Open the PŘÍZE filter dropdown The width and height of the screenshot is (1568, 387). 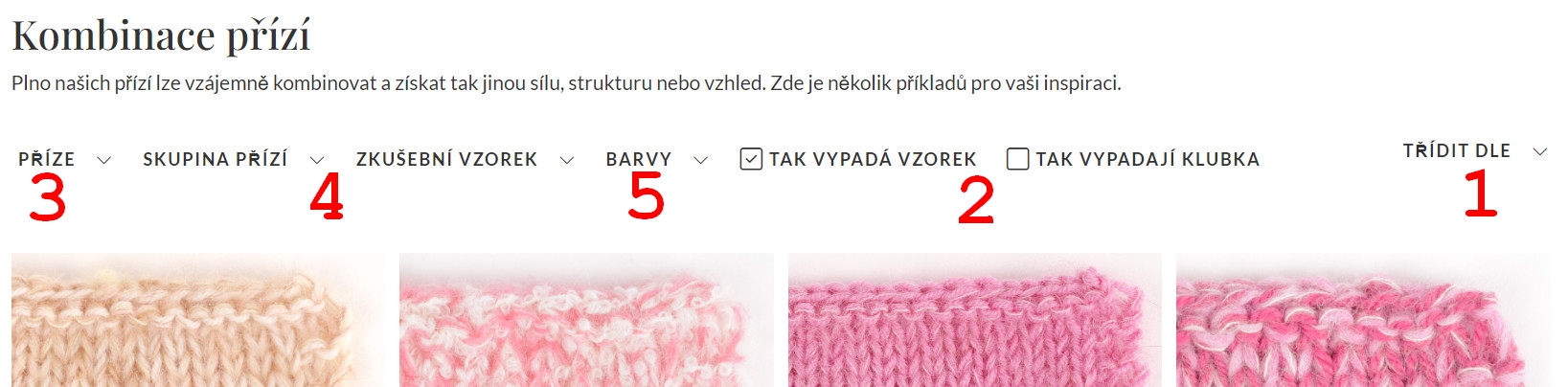pyautogui.click(x=64, y=159)
